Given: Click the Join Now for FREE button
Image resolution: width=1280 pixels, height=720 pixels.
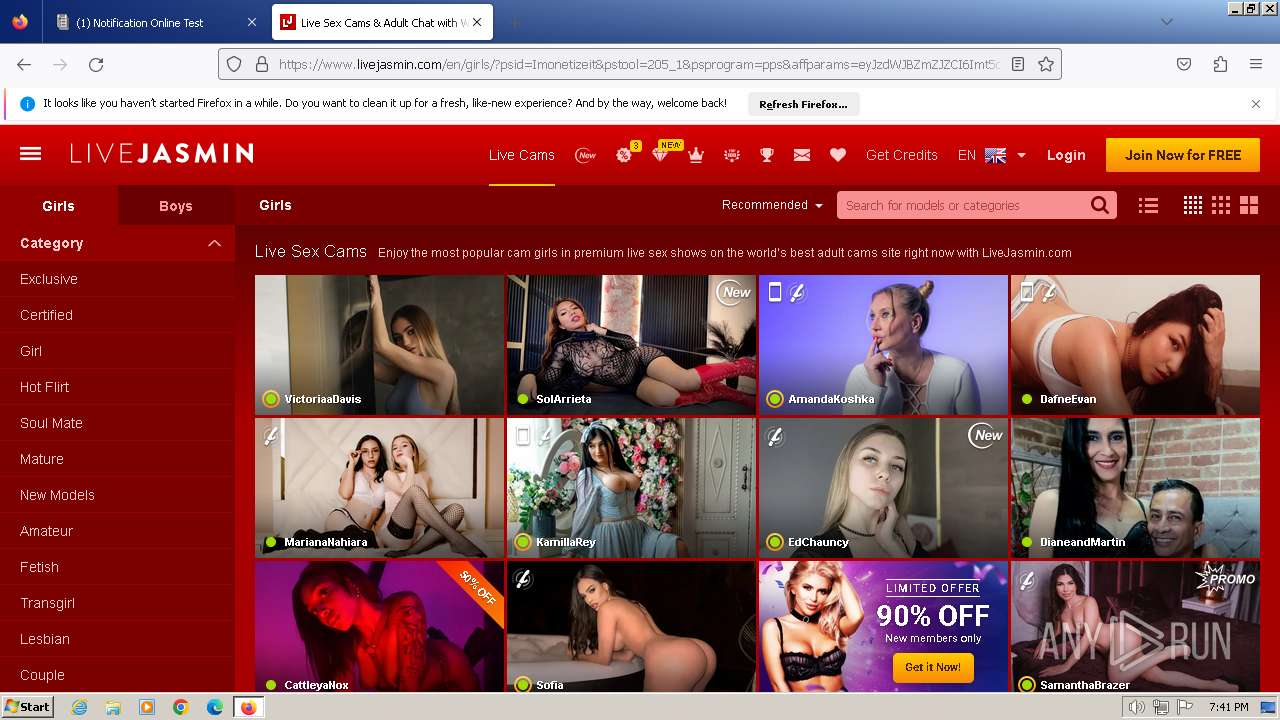Looking at the screenshot, I should tap(1183, 155).
